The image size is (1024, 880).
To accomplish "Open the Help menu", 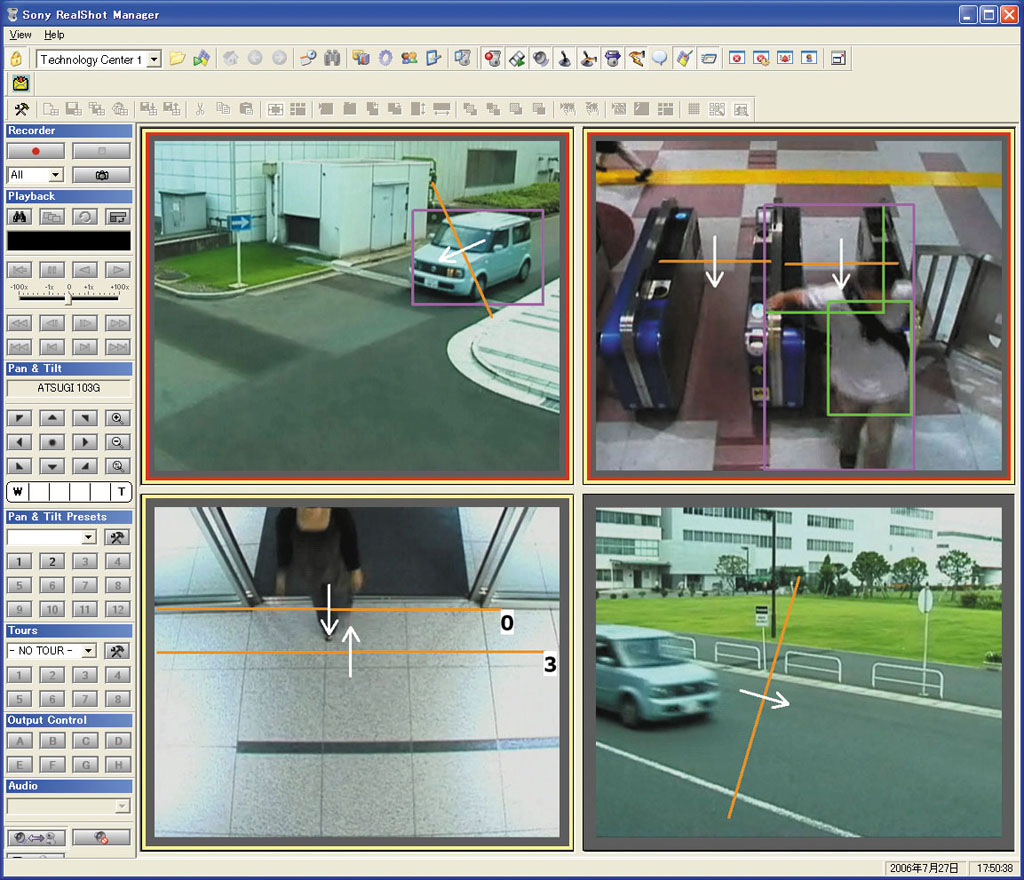I will (54, 35).
